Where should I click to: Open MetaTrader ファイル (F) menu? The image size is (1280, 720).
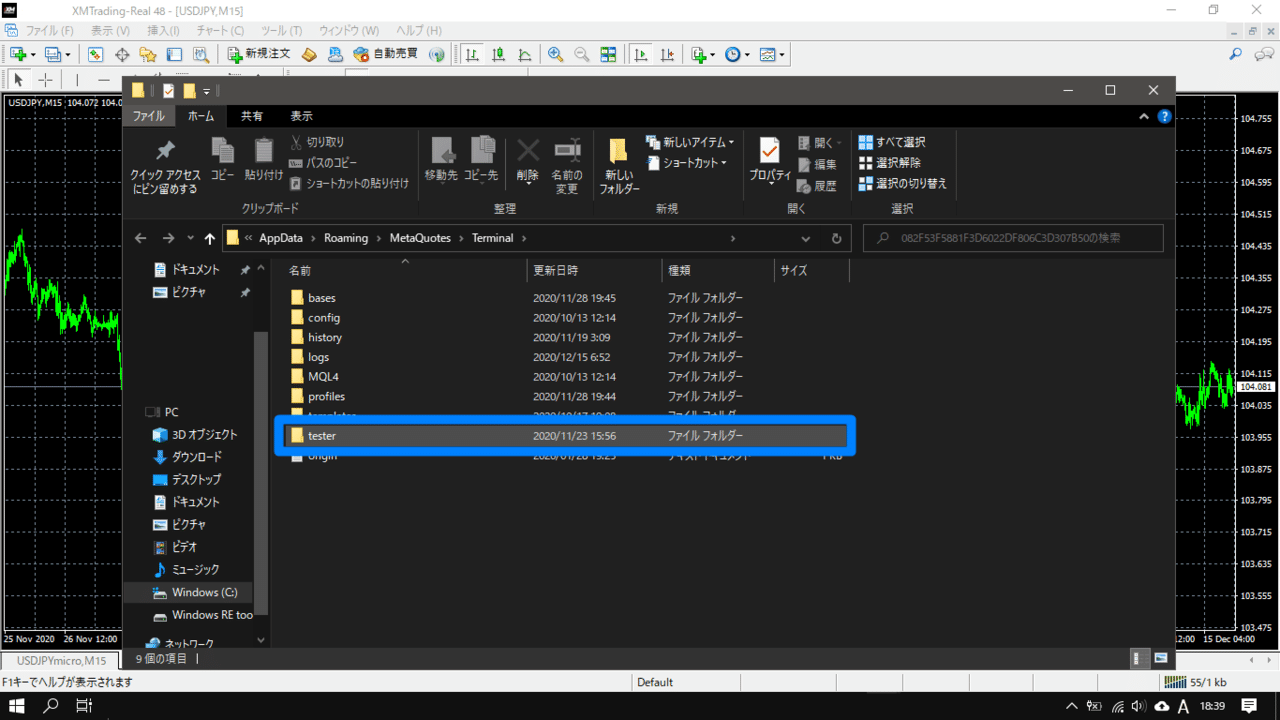(x=48, y=30)
